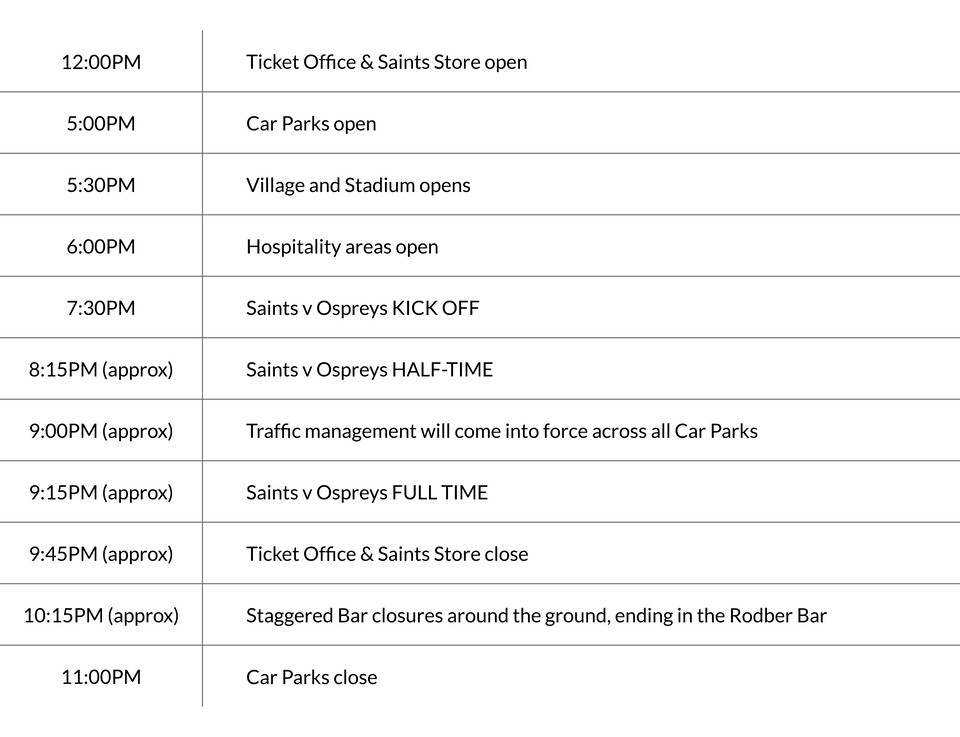960x737 pixels.
Task: Click the 12:00PM time cell
Action: coord(101,62)
